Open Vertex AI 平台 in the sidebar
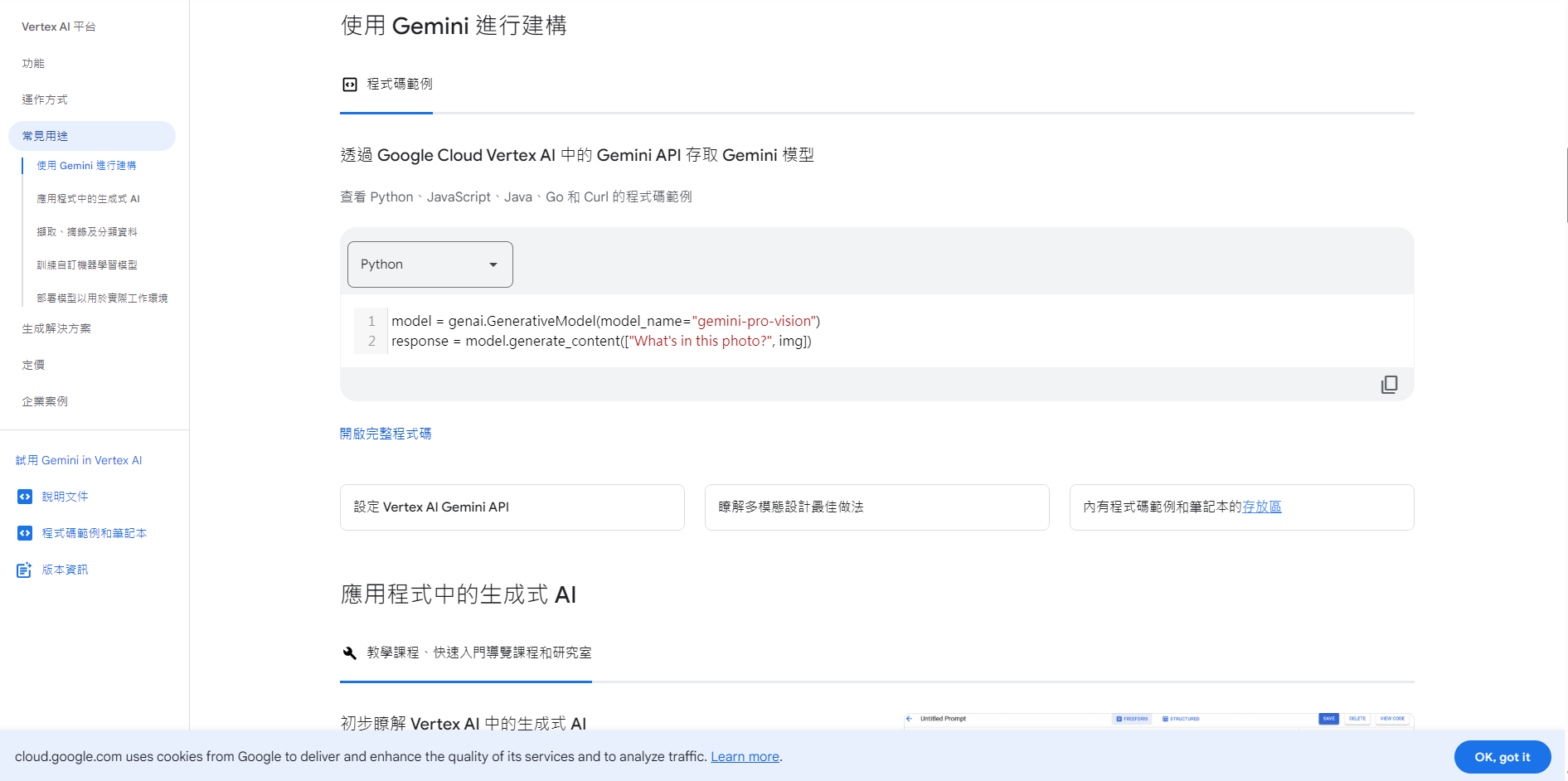 [59, 27]
